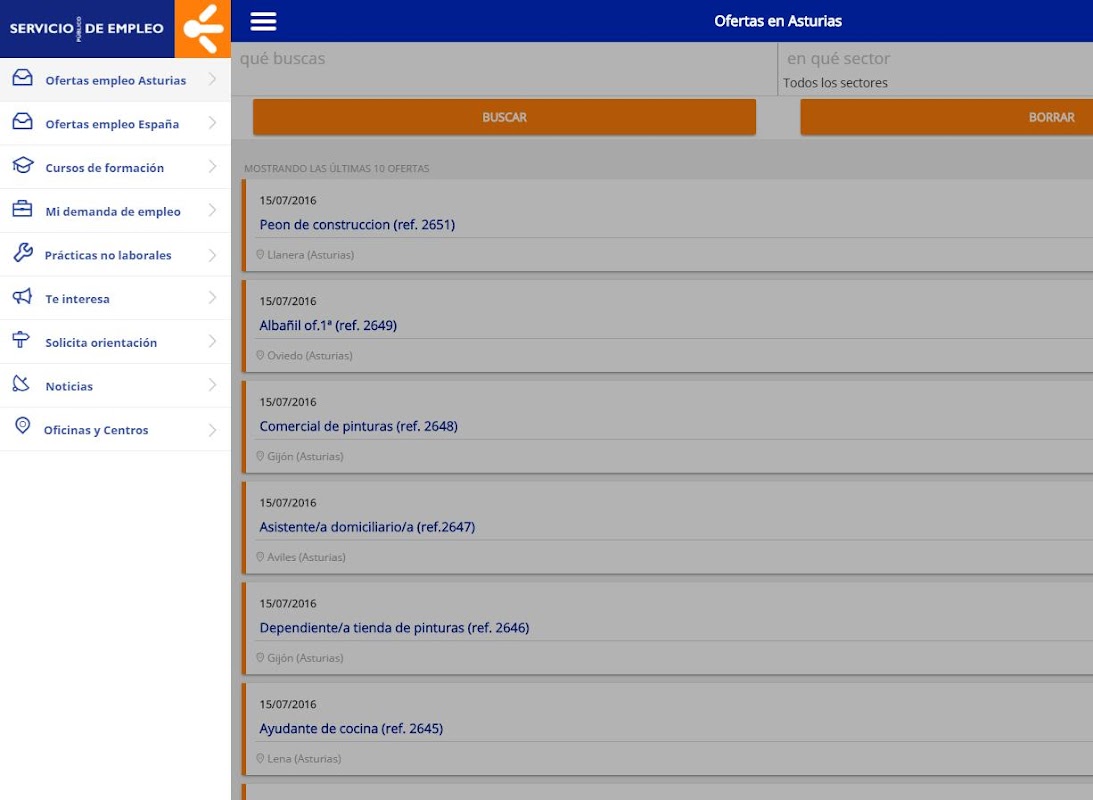Open offer Dependiente/a tienda de pinturas (ref. 2646)
This screenshot has width=1093, height=800.
[394, 628]
